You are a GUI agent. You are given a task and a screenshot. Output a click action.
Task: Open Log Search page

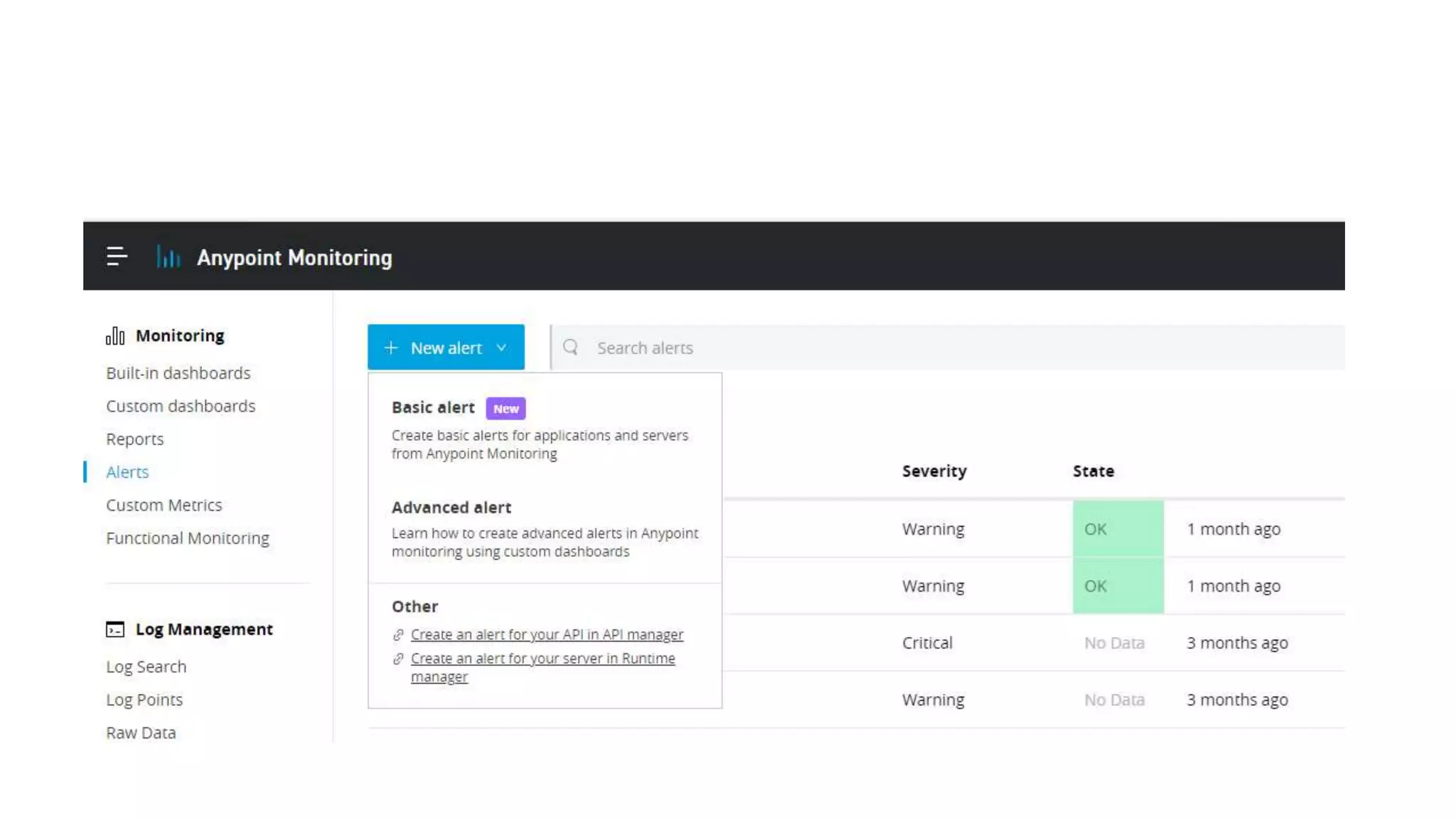[x=146, y=667]
